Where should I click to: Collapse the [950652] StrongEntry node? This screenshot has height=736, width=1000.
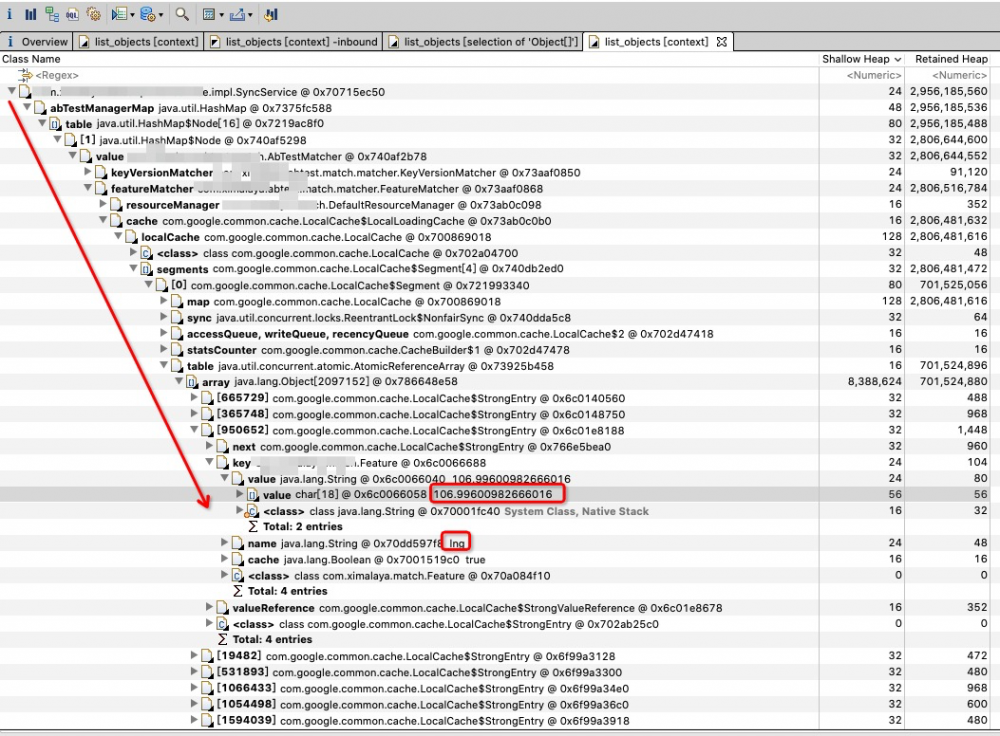pos(194,429)
